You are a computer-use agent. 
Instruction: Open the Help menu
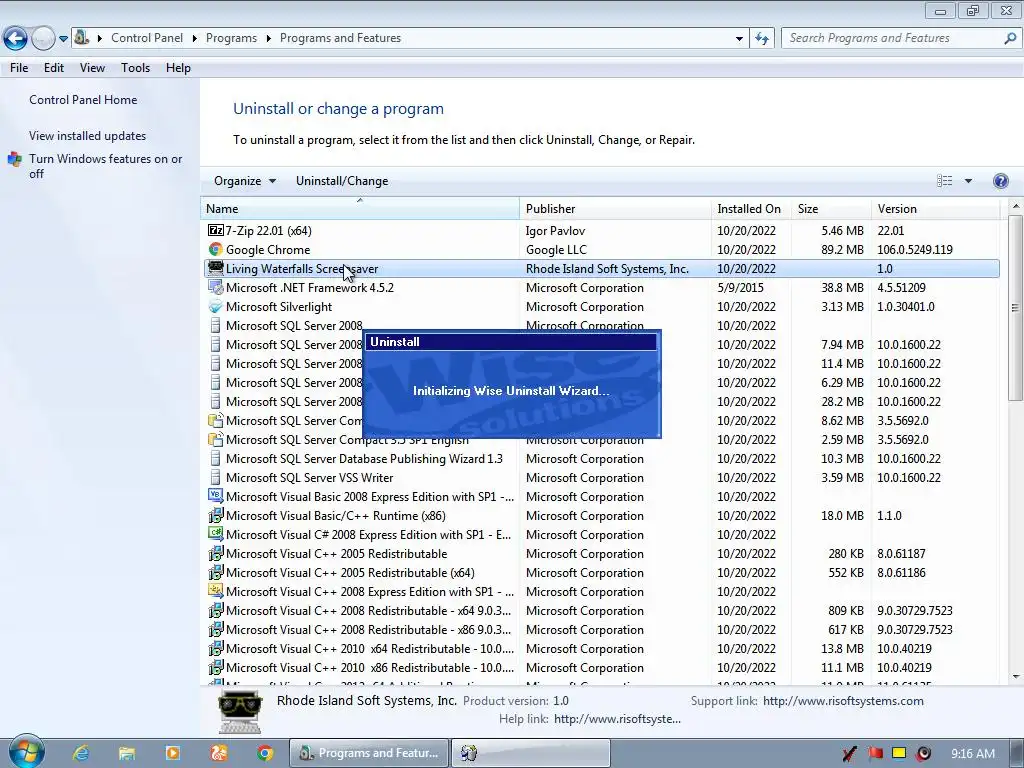[x=178, y=68]
